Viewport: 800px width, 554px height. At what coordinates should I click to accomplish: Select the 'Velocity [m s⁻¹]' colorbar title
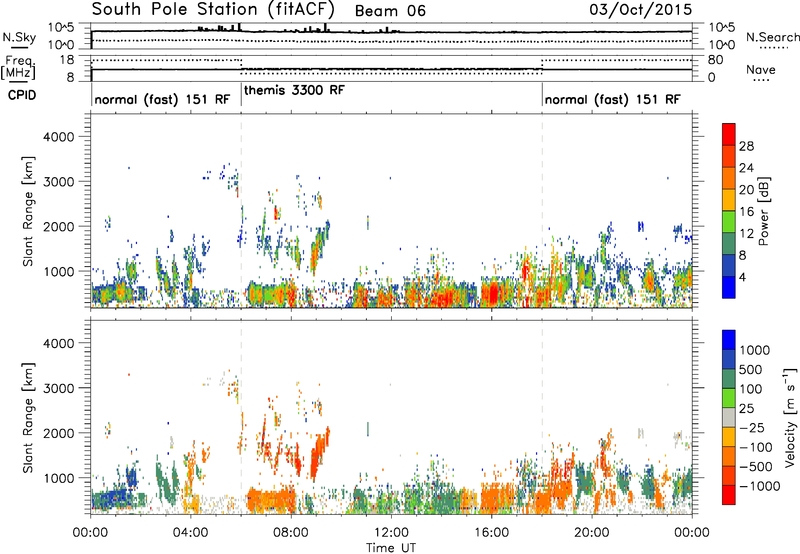coord(791,417)
